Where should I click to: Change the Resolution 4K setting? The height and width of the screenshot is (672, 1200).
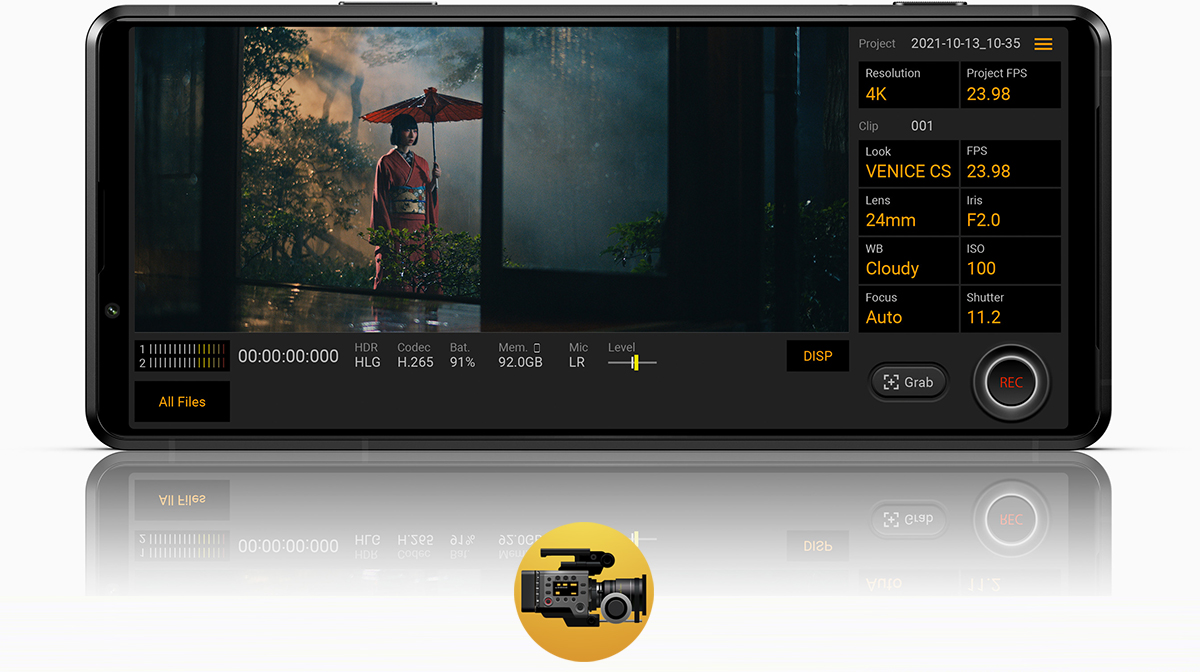coord(908,85)
